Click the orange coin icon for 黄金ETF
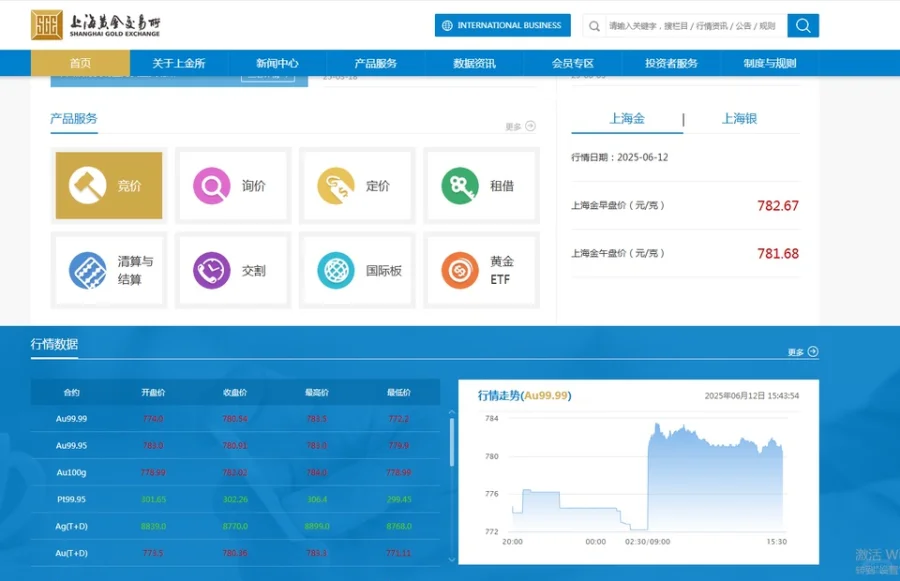 pyautogui.click(x=460, y=270)
